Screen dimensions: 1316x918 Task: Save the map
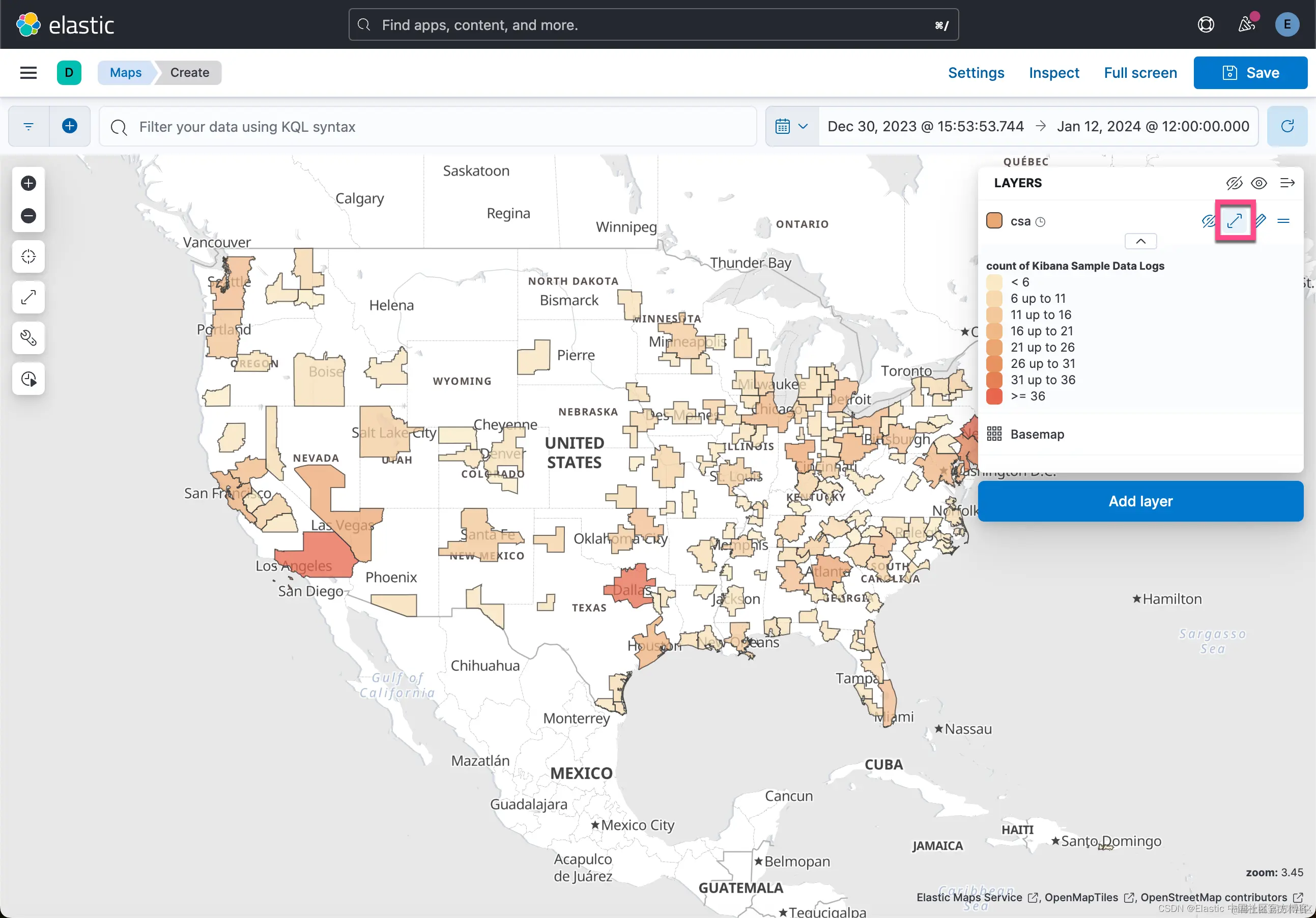coord(1250,73)
